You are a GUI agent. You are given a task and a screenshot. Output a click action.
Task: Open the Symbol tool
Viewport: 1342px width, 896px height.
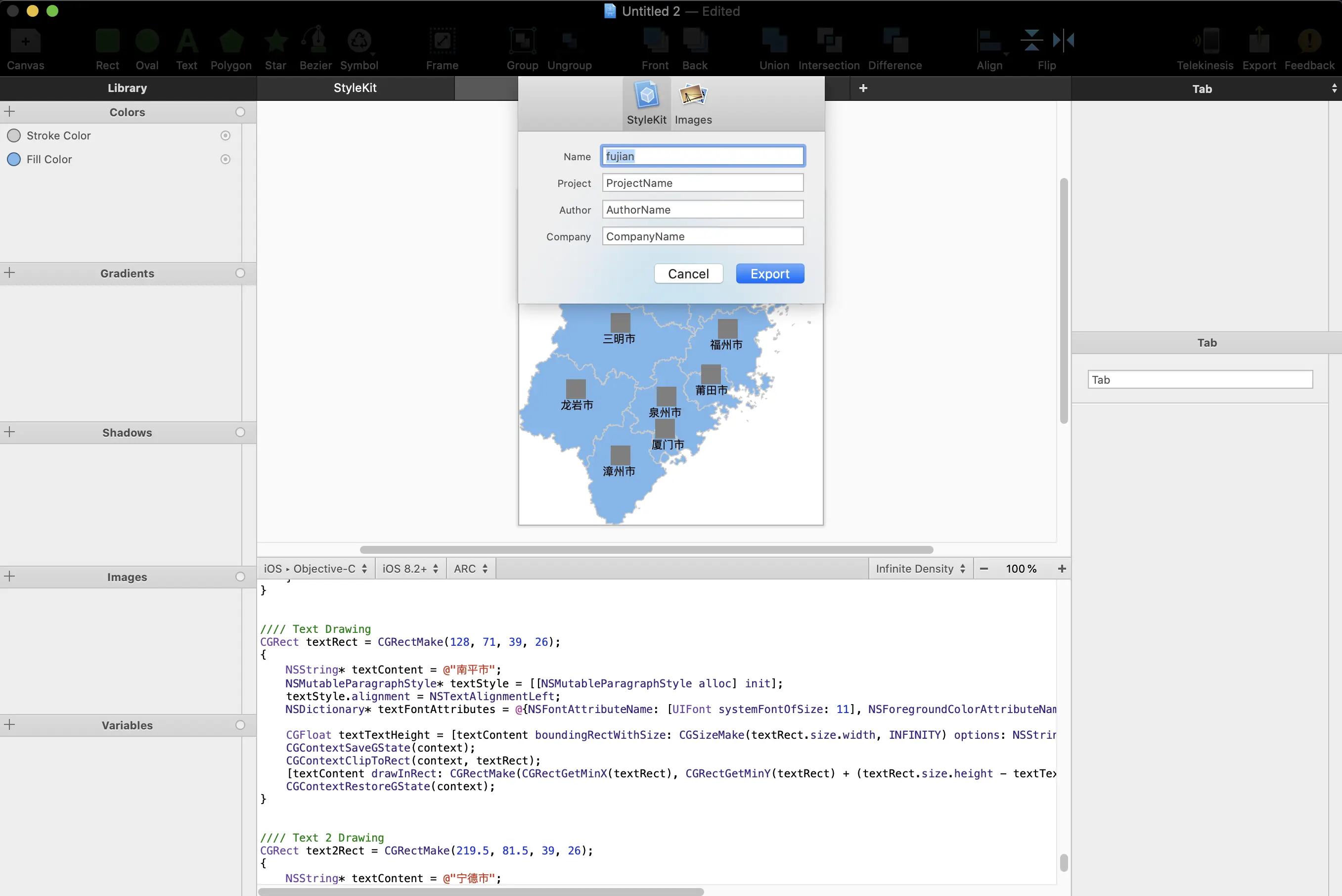359,41
